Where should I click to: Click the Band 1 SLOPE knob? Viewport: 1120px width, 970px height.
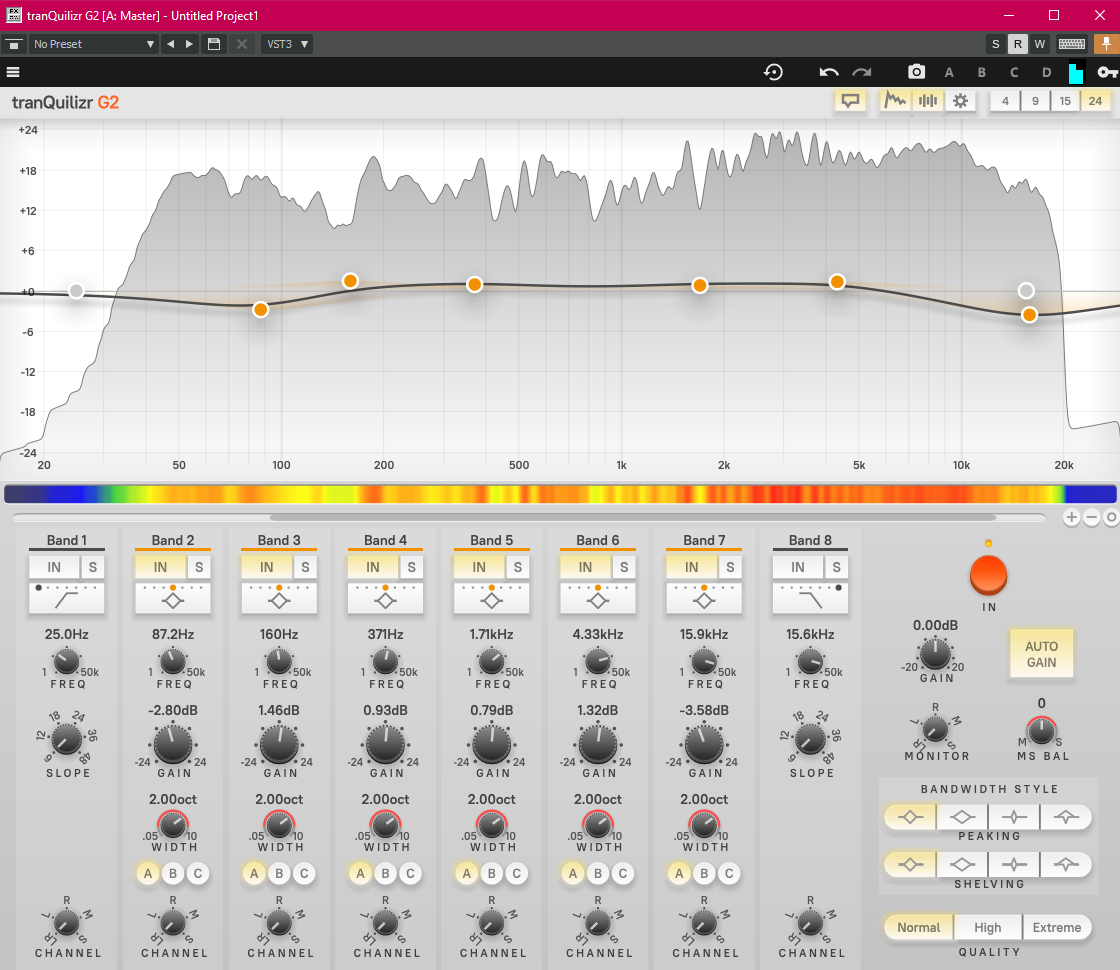(x=67, y=739)
